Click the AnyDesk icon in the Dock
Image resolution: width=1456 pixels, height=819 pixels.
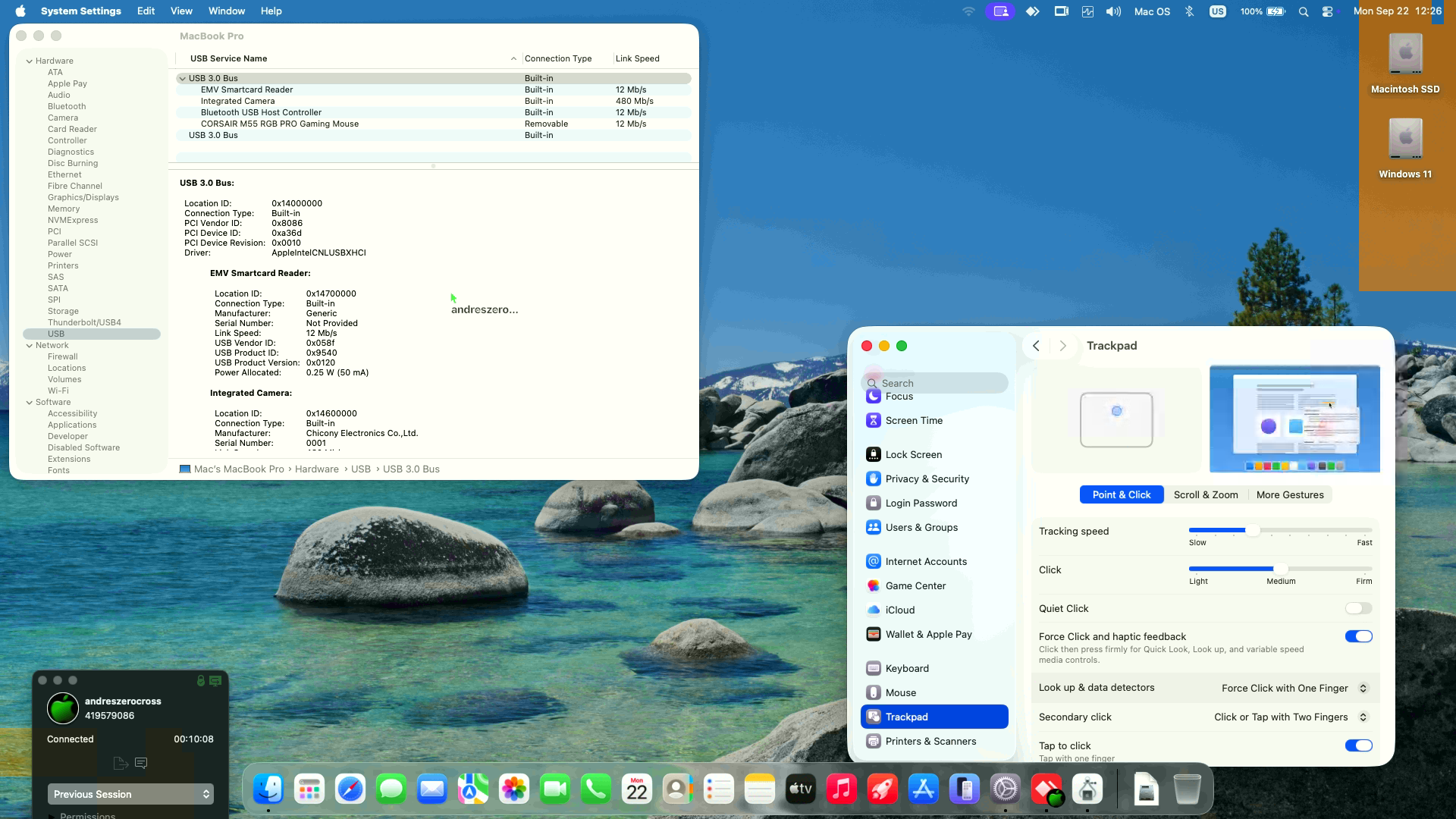click(x=1046, y=789)
